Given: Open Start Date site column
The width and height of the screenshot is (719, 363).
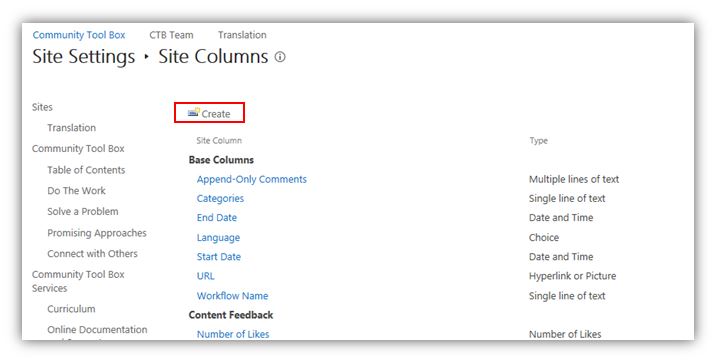Looking at the screenshot, I should pyautogui.click(x=219, y=257).
